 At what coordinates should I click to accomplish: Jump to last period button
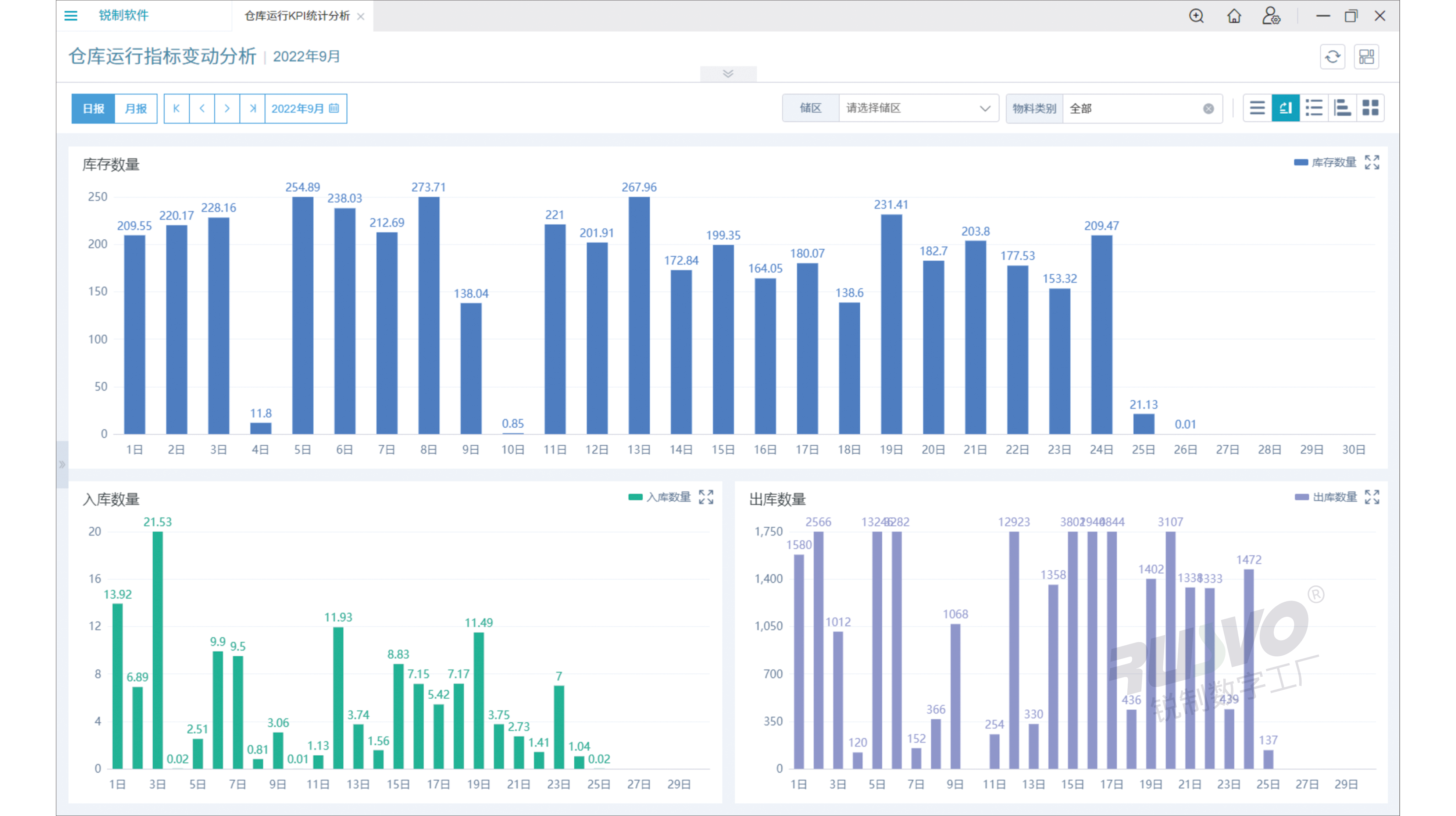coord(253,108)
